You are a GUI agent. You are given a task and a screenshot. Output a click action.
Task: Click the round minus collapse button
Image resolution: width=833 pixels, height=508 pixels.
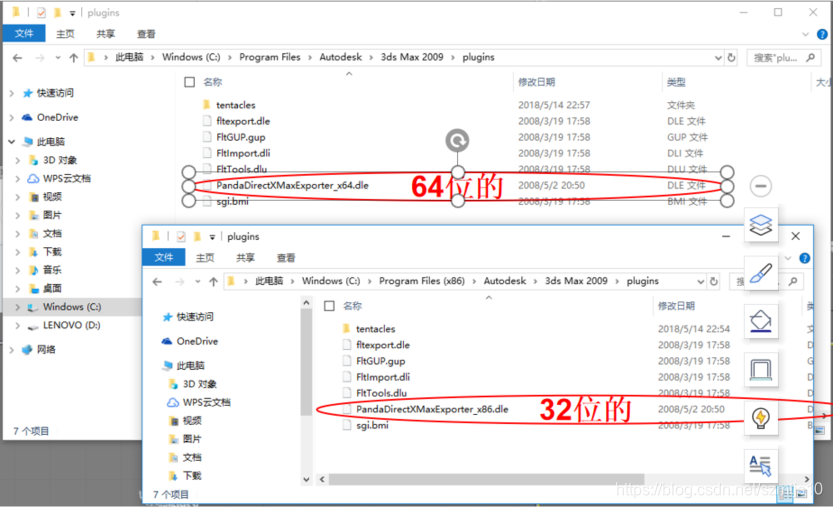pyautogui.click(x=761, y=186)
